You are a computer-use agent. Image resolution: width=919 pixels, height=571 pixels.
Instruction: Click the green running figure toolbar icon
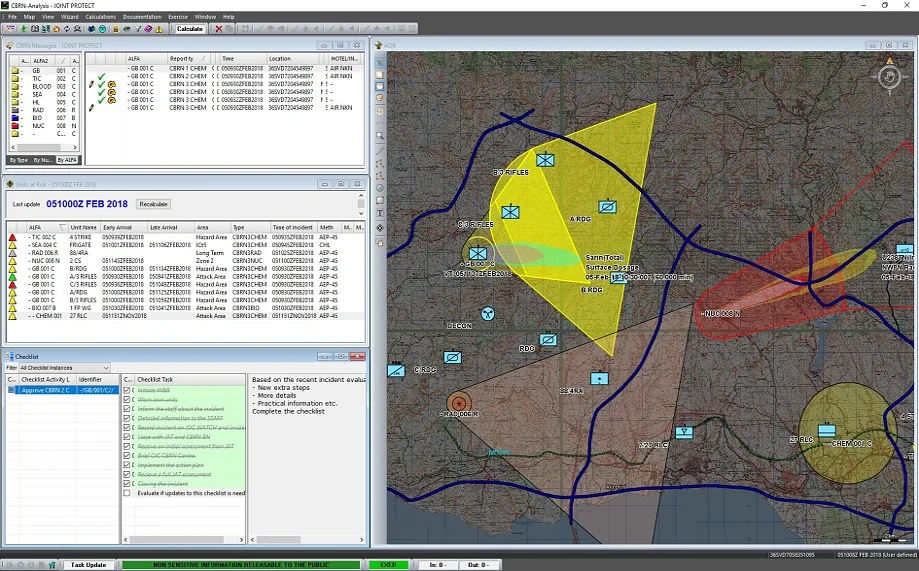pos(24,29)
